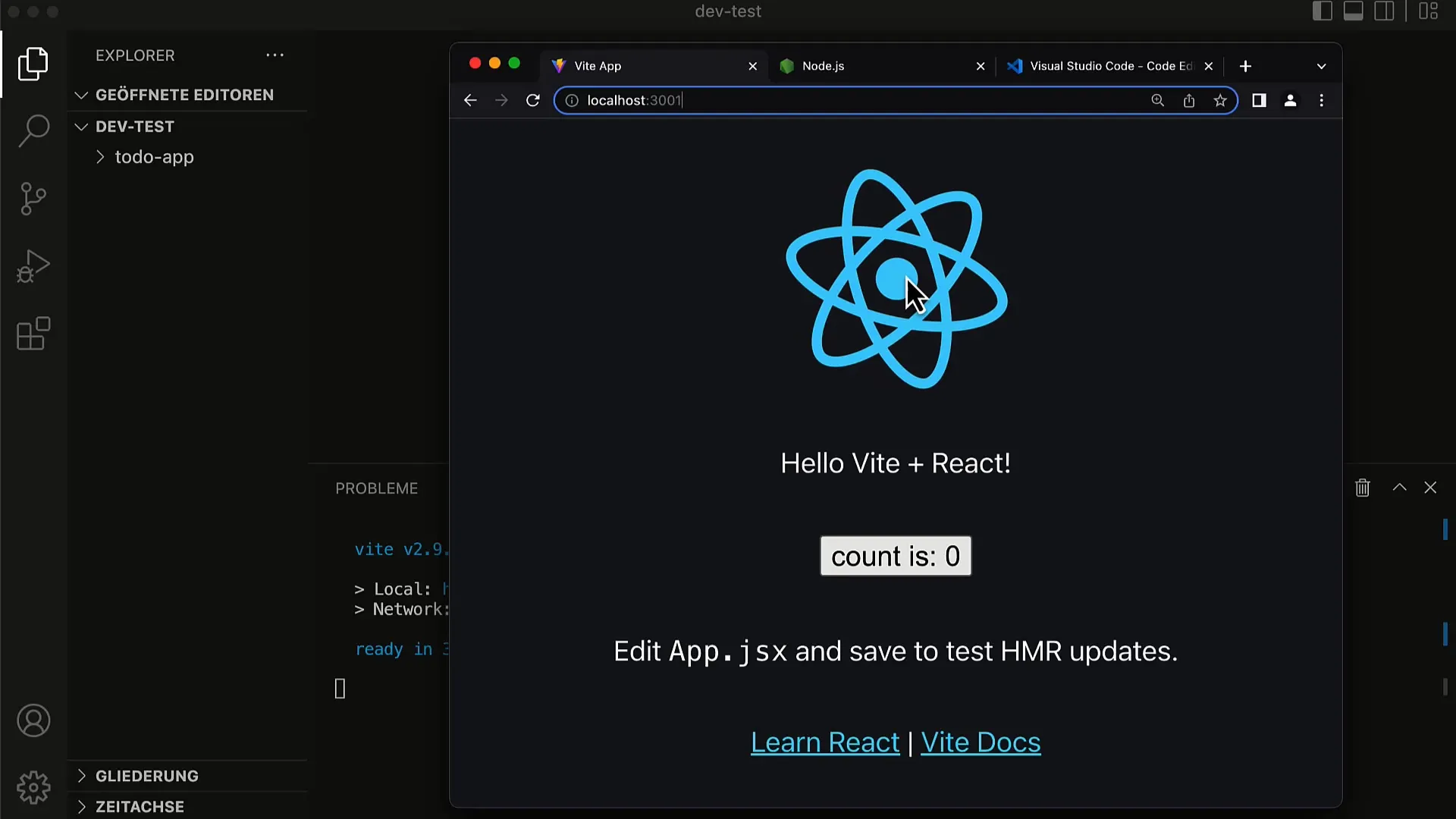Reload the localhost page
This screenshot has width=1456, height=819.
pos(533,100)
